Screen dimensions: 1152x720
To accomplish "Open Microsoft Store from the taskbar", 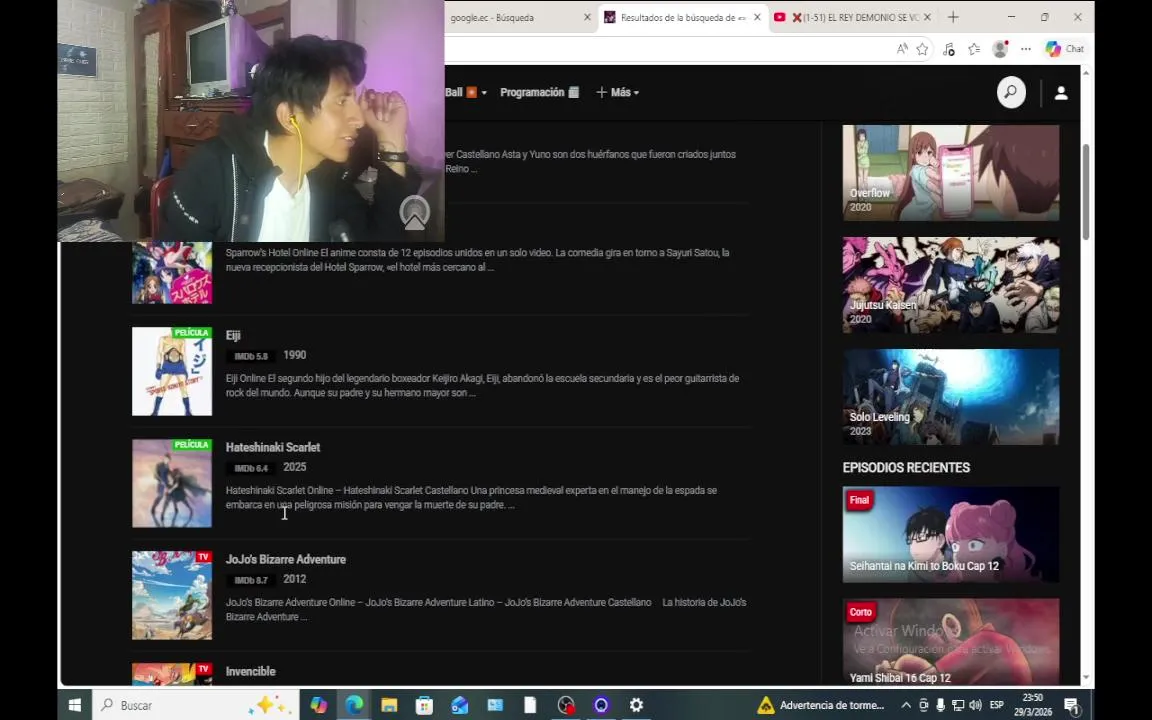I will (x=425, y=705).
